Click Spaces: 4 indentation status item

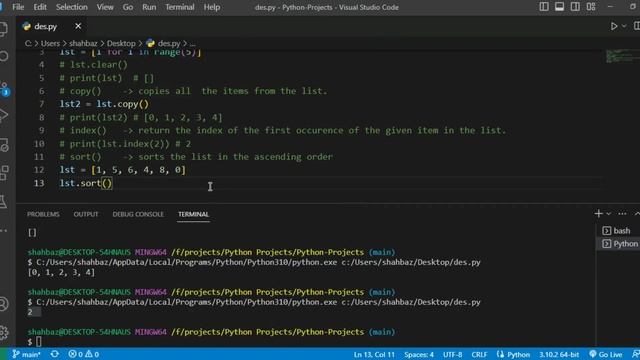tap(419, 354)
